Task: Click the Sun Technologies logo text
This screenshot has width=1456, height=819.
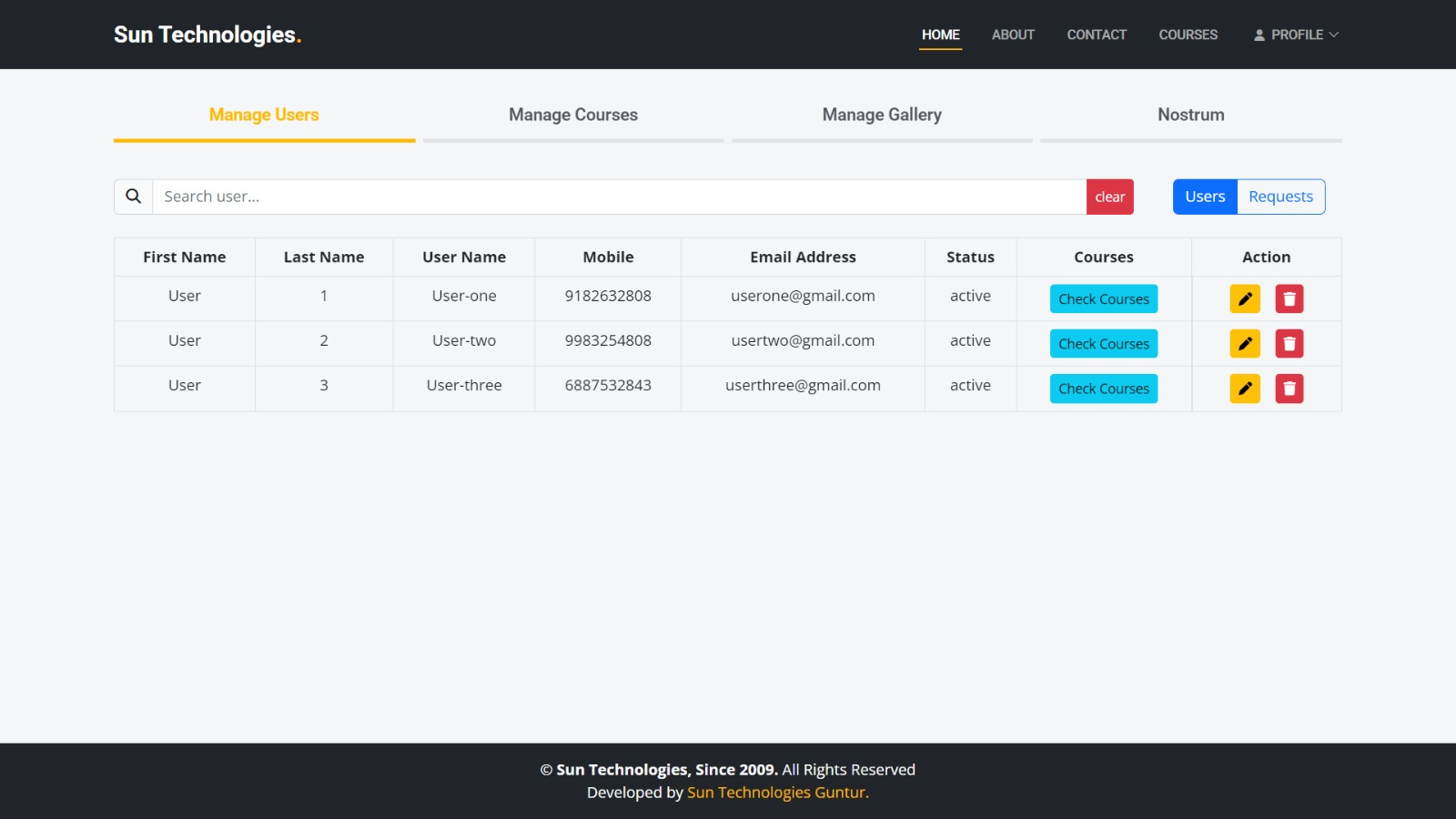Action: point(207,35)
